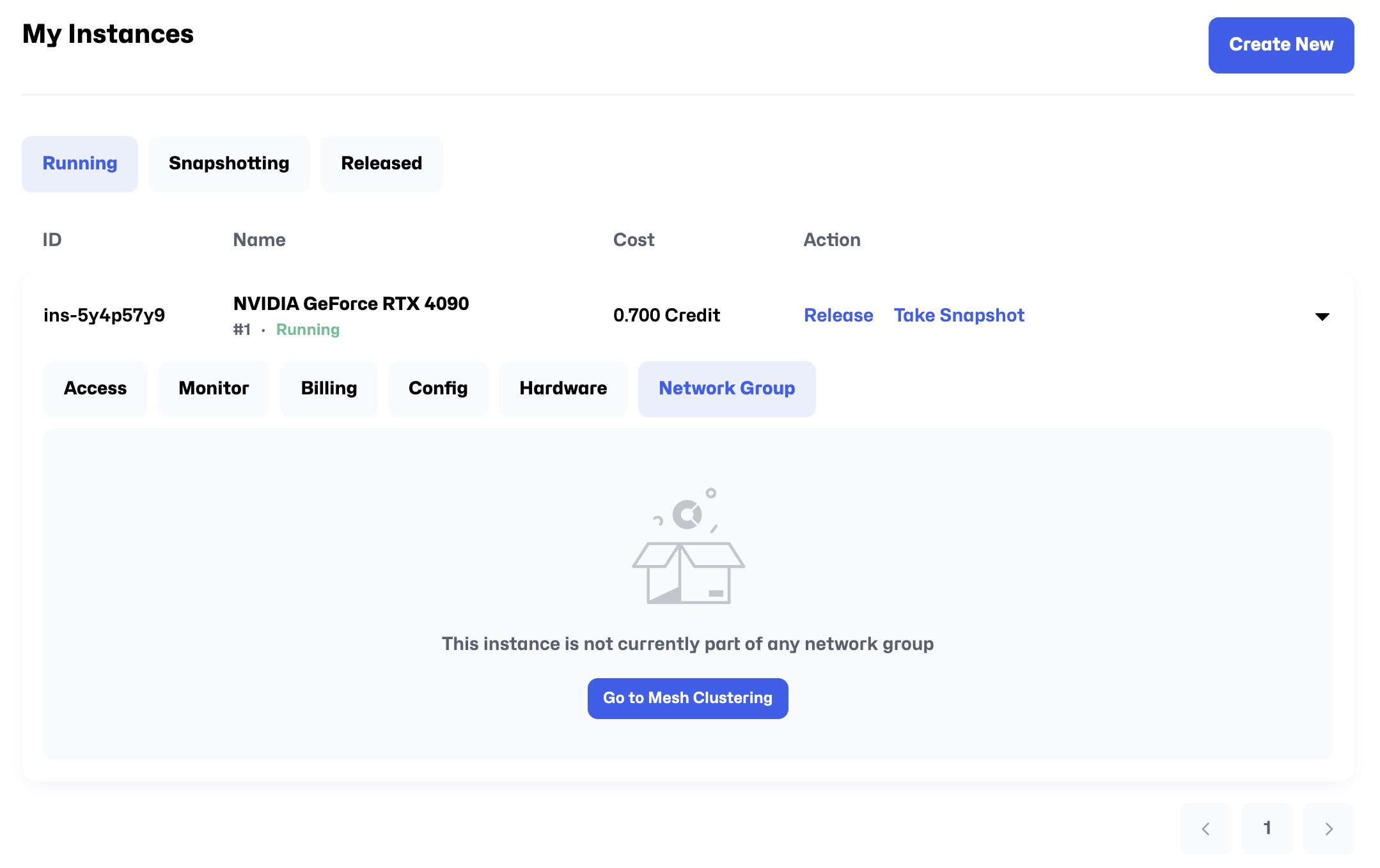
Task: Select the Network Group sub-tab
Action: click(726, 389)
